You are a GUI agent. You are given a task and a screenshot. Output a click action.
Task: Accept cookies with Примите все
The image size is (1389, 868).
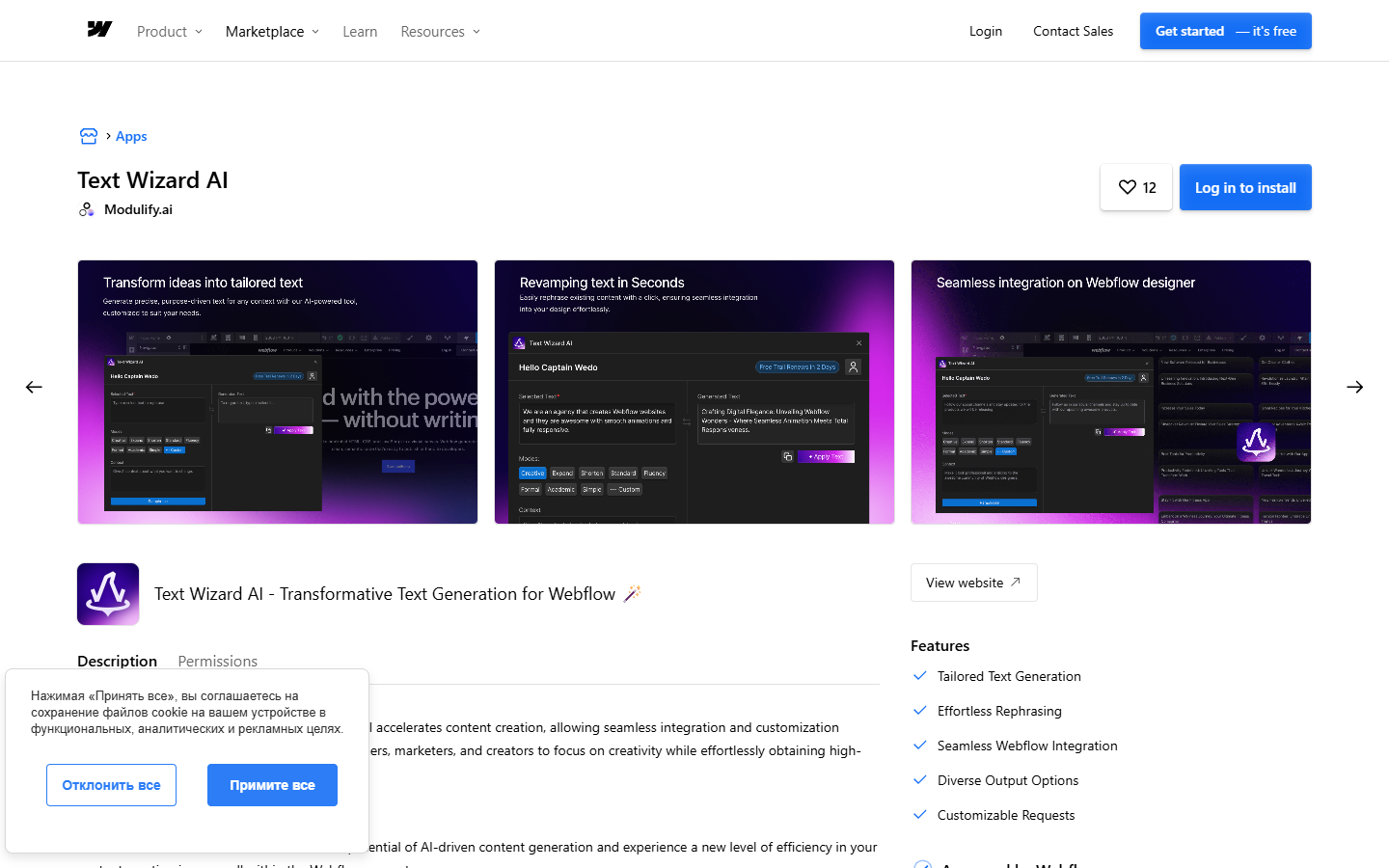point(272,785)
